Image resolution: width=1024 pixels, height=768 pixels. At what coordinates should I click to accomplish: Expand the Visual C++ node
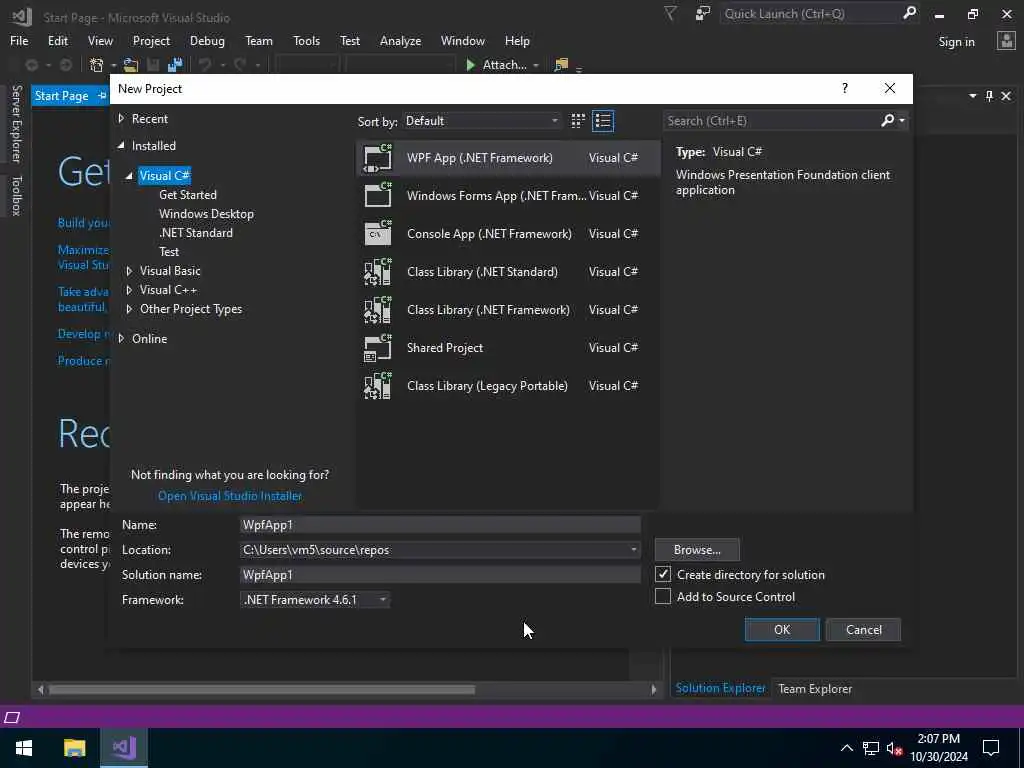129,290
